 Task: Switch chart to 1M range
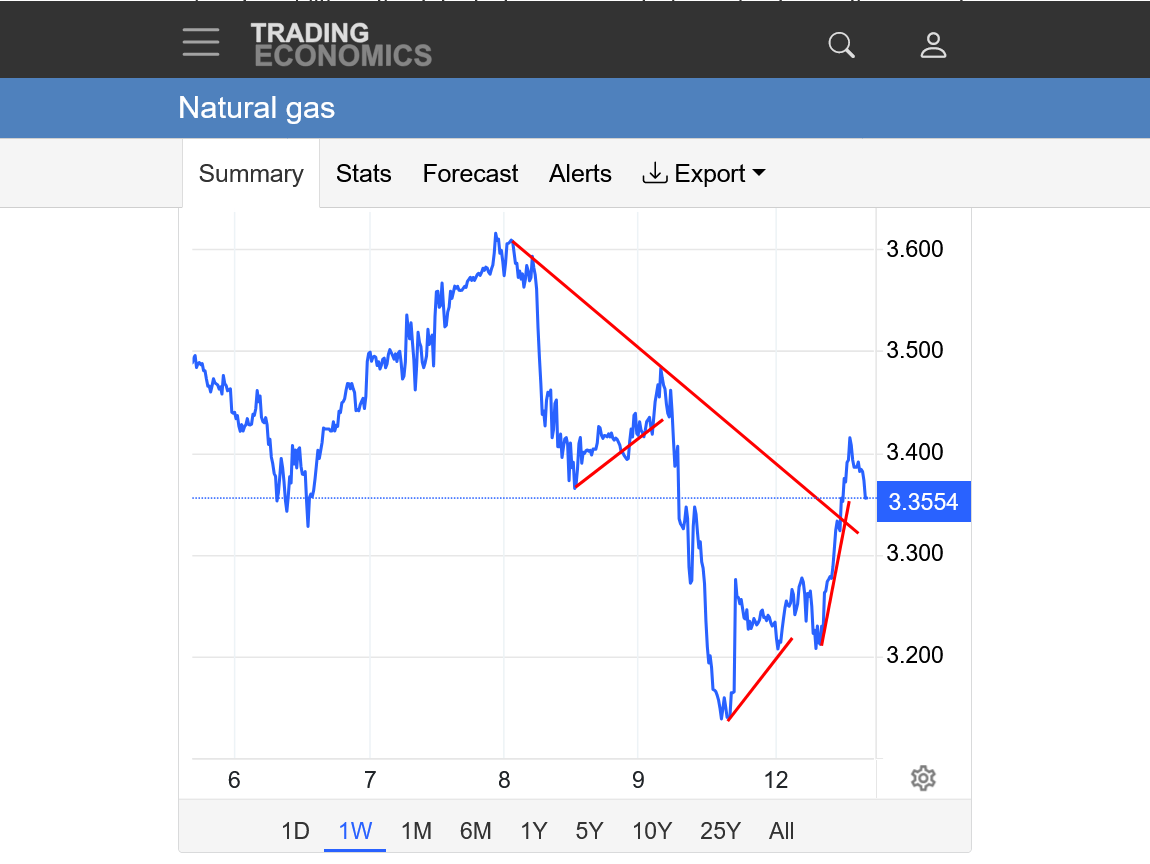[x=416, y=831]
